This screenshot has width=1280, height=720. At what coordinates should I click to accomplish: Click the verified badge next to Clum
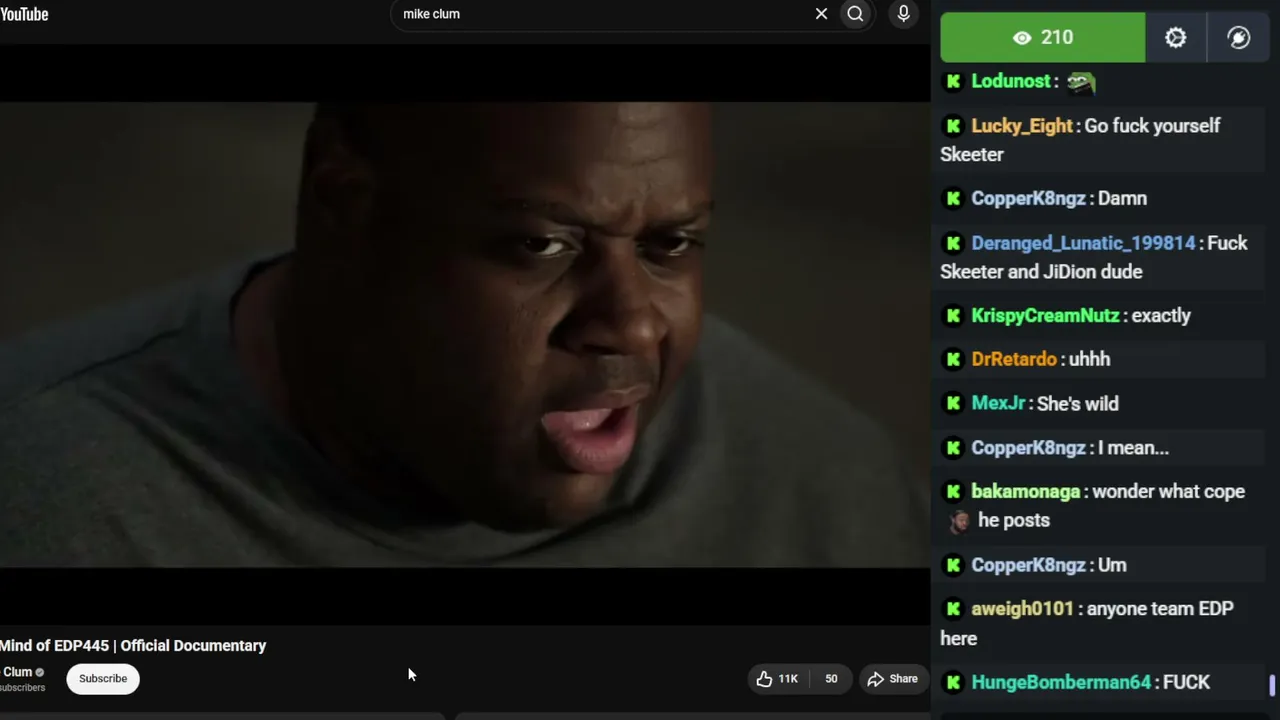(40, 672)
